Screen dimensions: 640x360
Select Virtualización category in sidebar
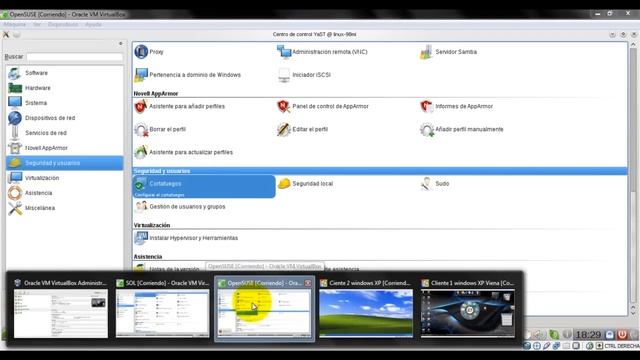click(64, 178)
